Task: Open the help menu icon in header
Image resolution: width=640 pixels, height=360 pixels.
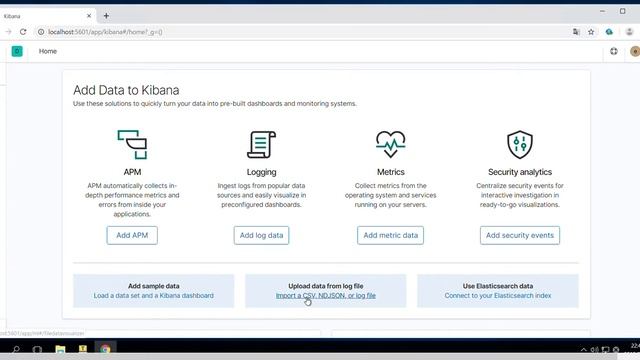Action: tap(614, 51)
